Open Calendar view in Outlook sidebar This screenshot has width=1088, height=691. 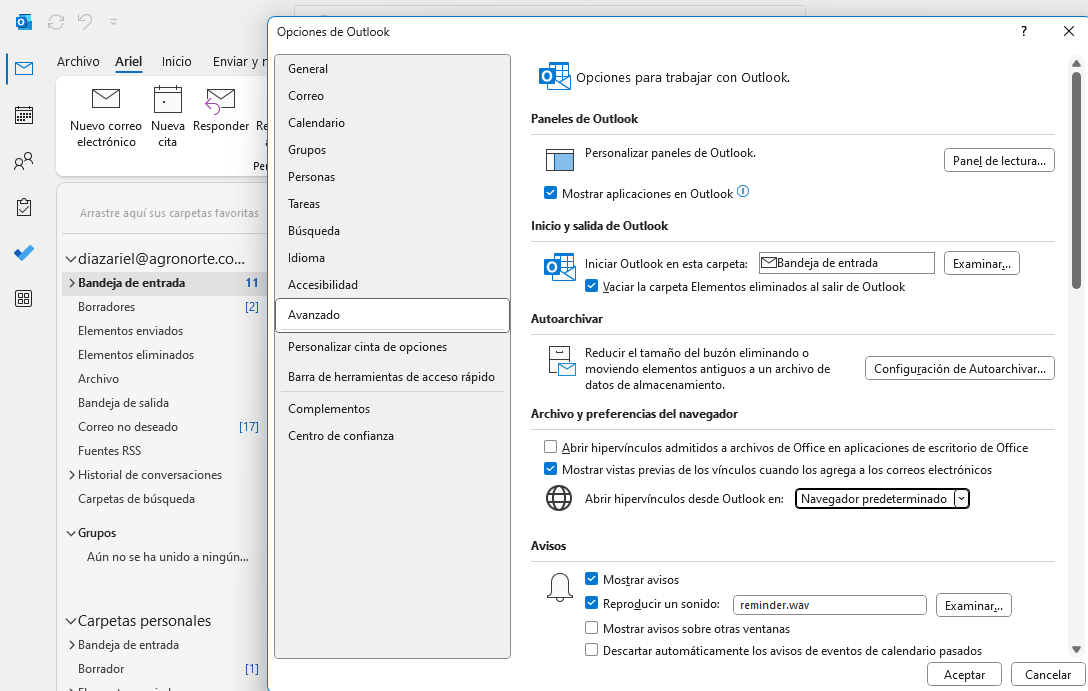pos(24,114)
